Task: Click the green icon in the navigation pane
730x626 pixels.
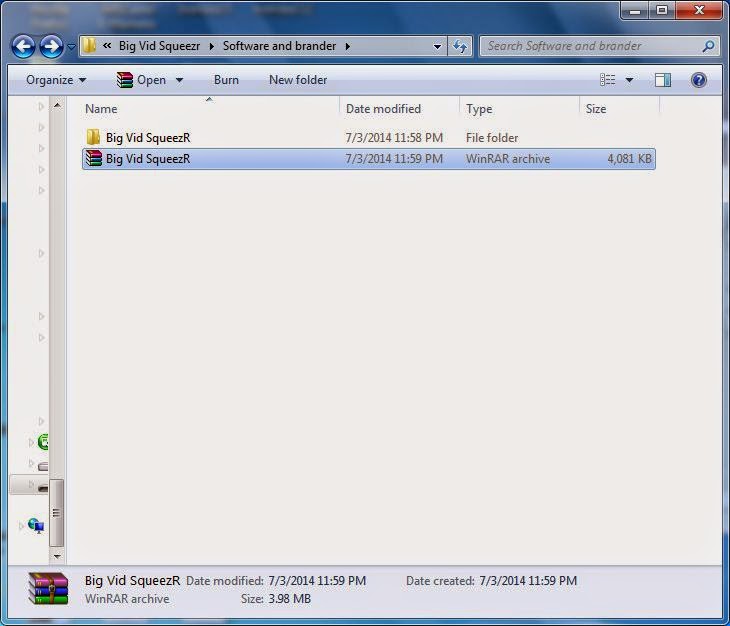Action: [x=43, y=442]
